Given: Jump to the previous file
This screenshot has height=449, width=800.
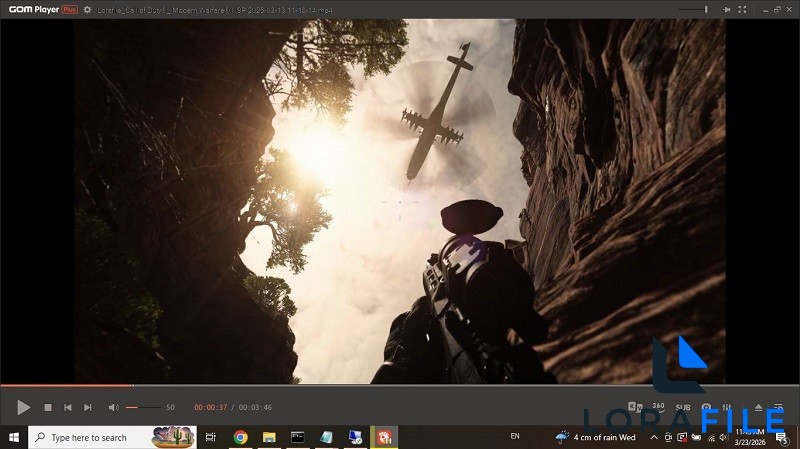Looking at the screenshot, I should click(x=68, y=407).
